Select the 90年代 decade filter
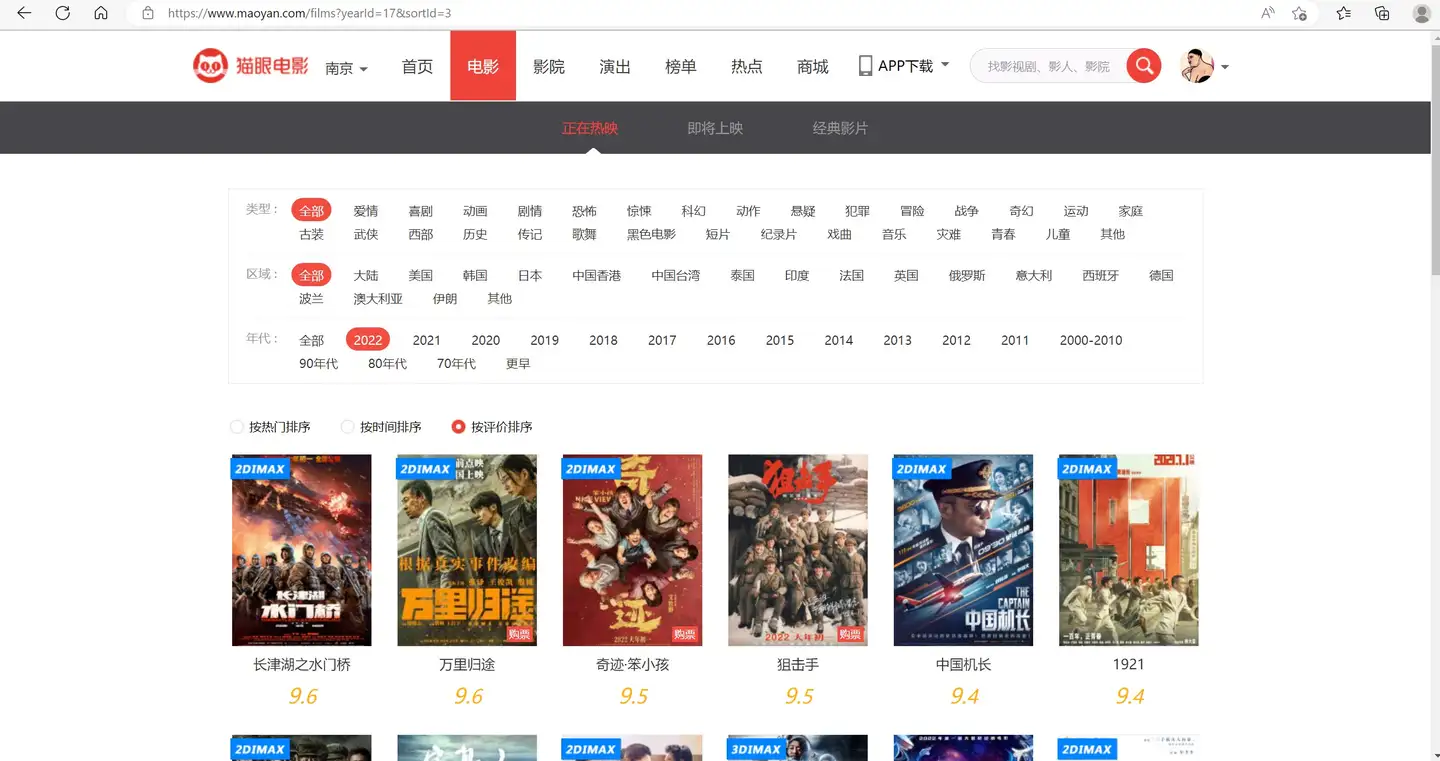1440x761 pixels. pos(319,363)
